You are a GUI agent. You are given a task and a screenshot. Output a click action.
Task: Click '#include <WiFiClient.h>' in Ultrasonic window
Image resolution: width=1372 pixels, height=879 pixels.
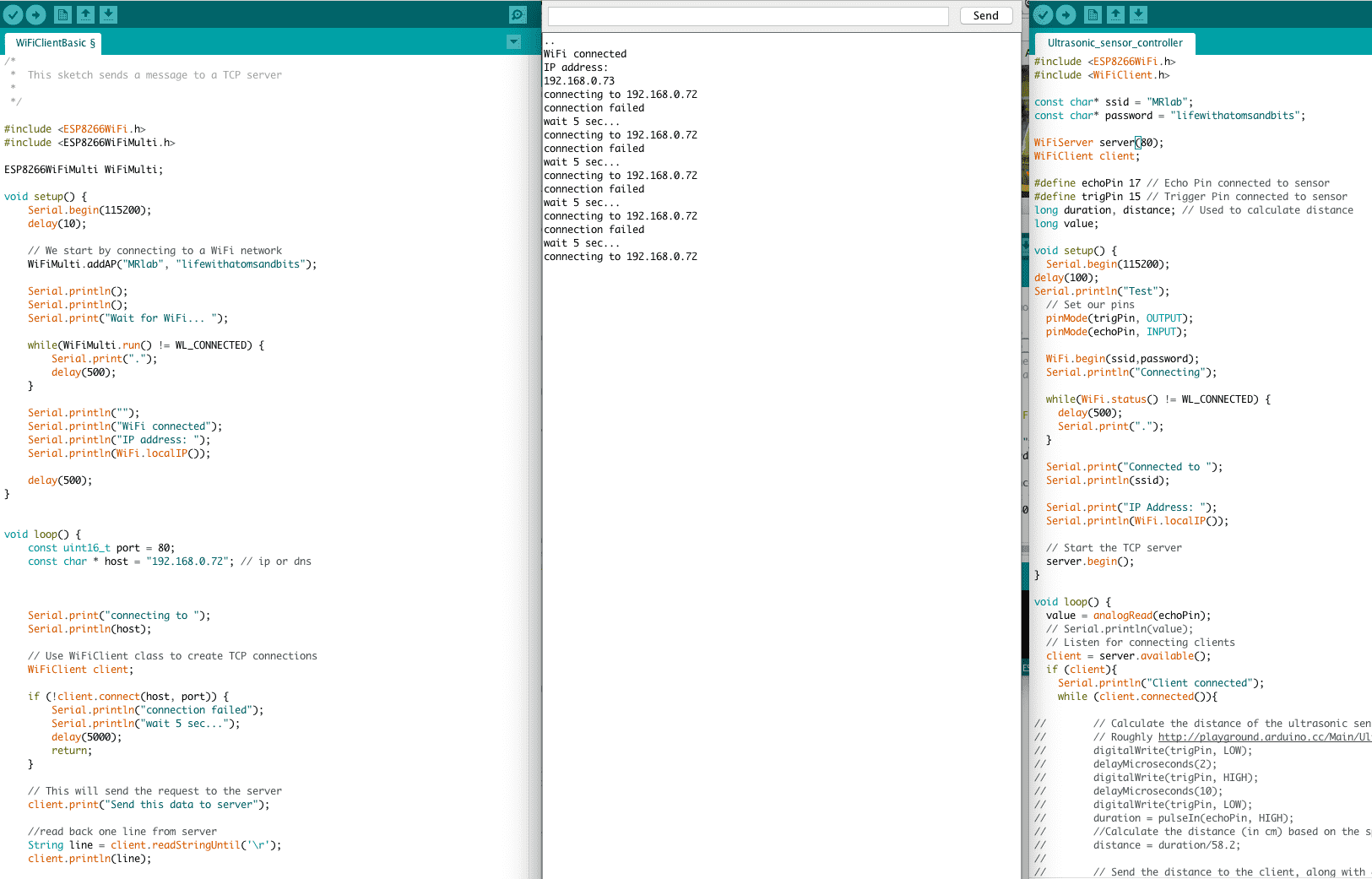[1102, 75]
